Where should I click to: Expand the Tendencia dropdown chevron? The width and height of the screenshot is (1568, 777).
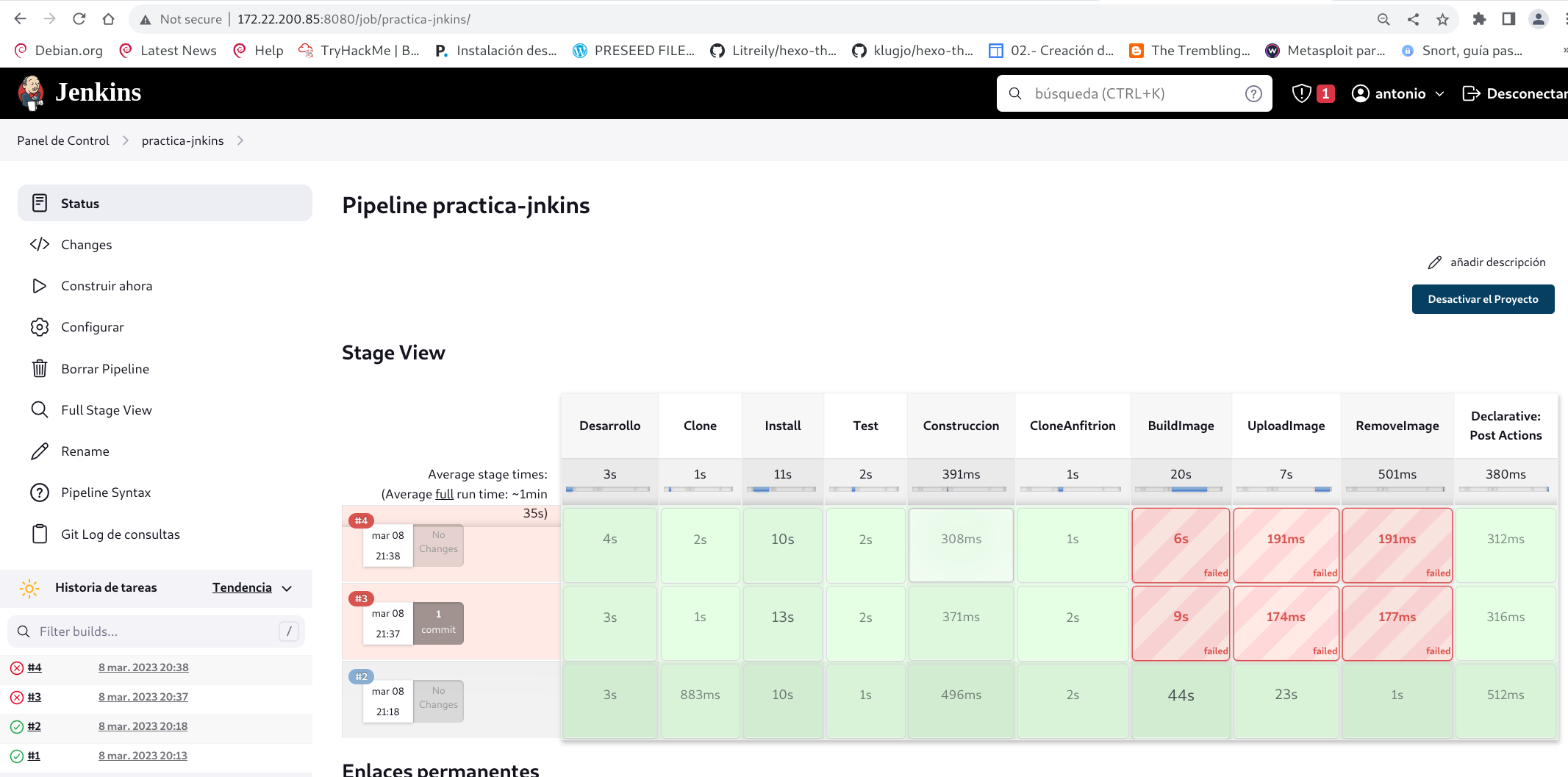(x=287, y=588)
